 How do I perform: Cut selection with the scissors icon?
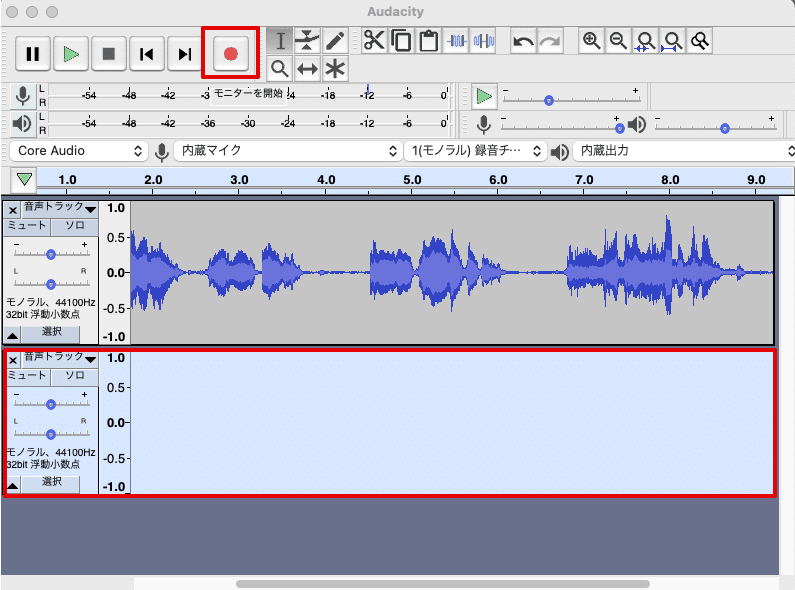(x=374, y=41)
